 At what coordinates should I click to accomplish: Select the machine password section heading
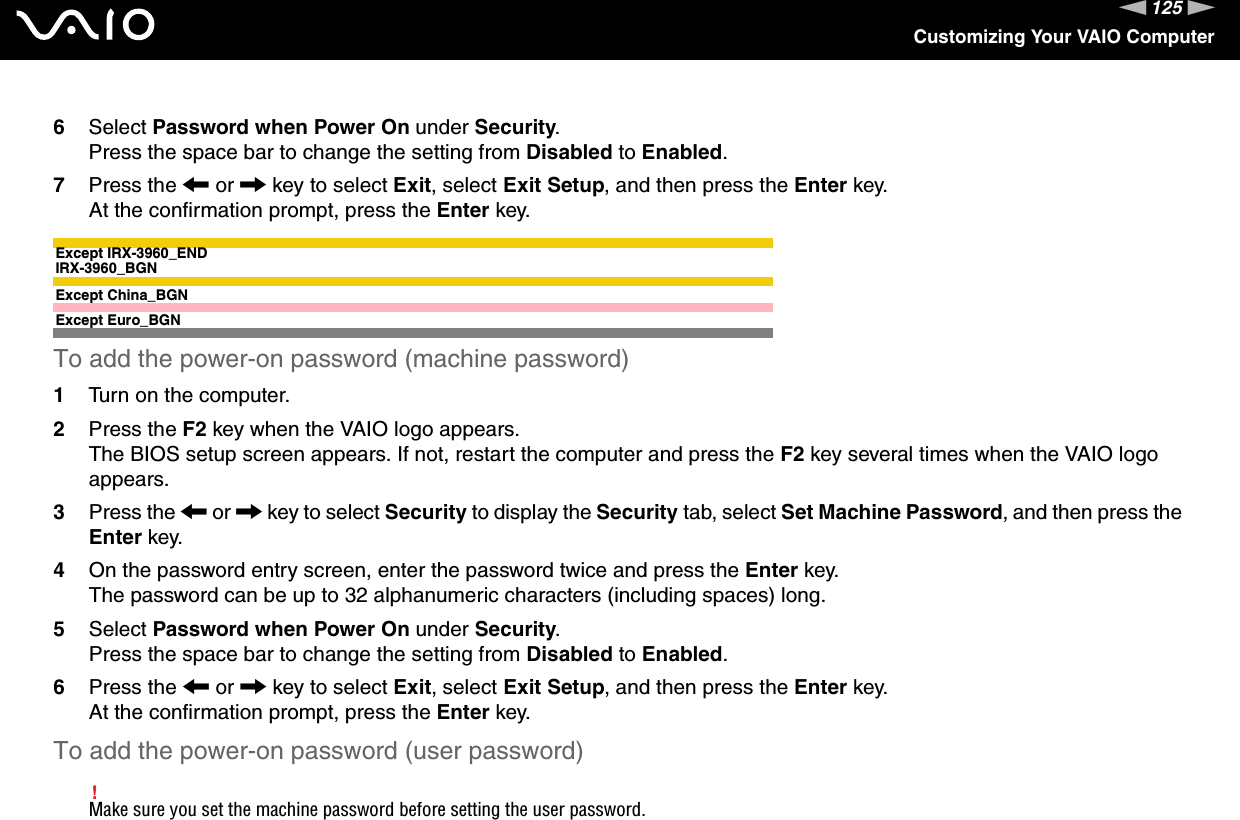point(341,359)
